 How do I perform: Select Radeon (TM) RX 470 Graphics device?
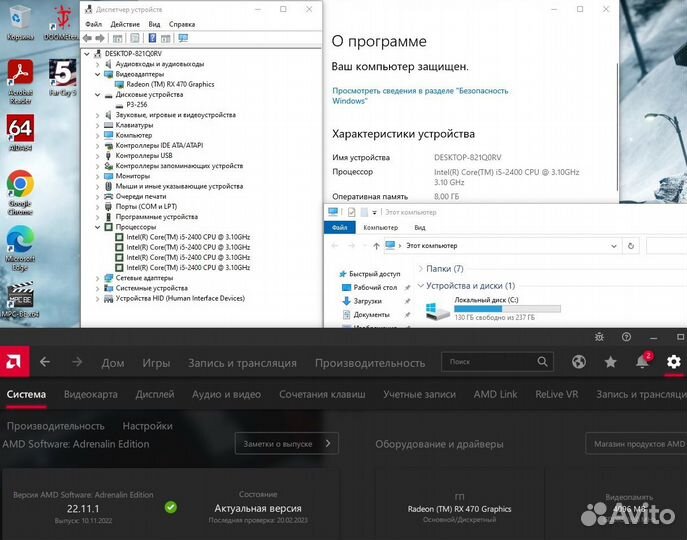(170, 85)
